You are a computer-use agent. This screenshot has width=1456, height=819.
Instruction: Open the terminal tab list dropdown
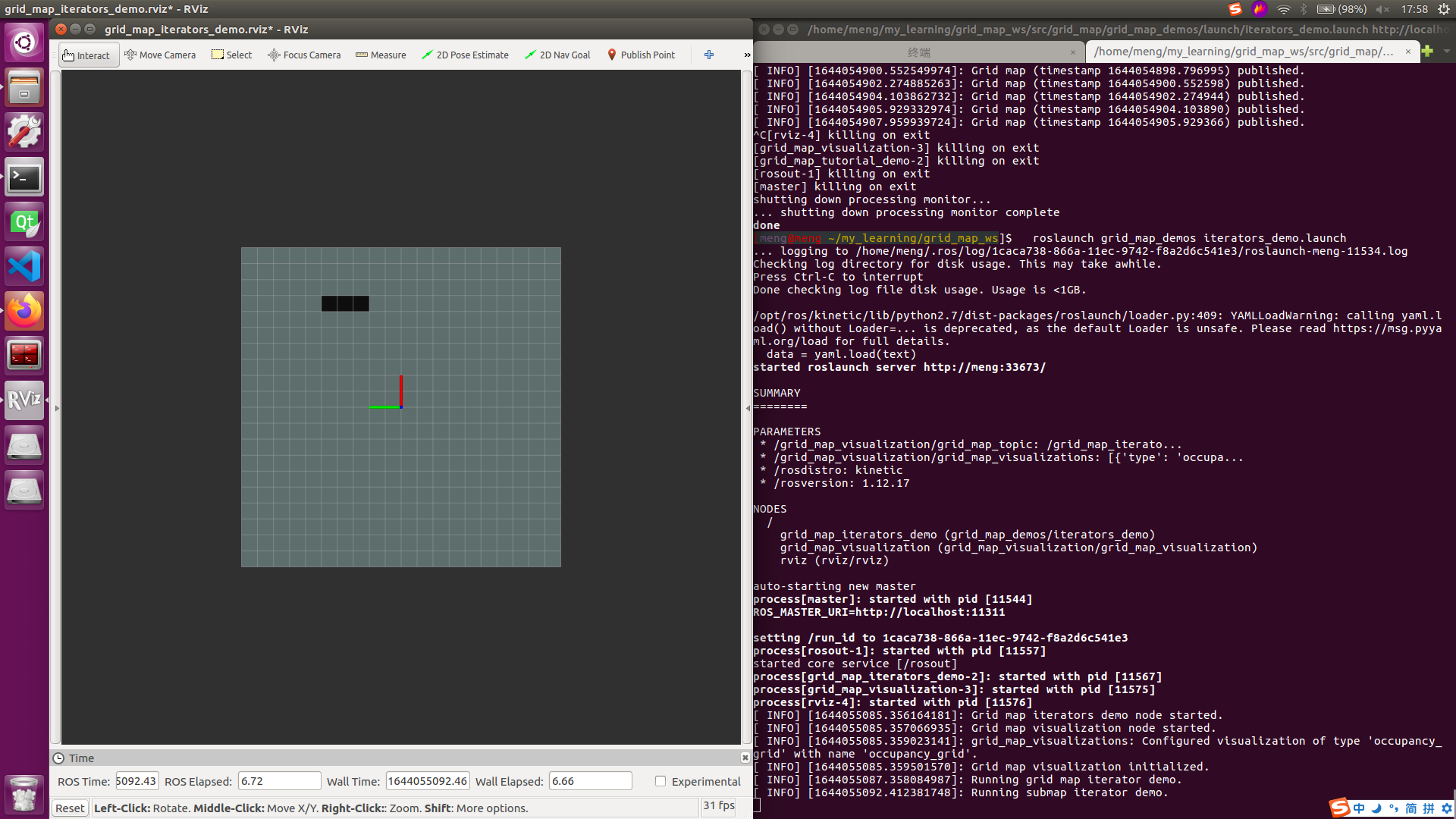point(1447,52)
